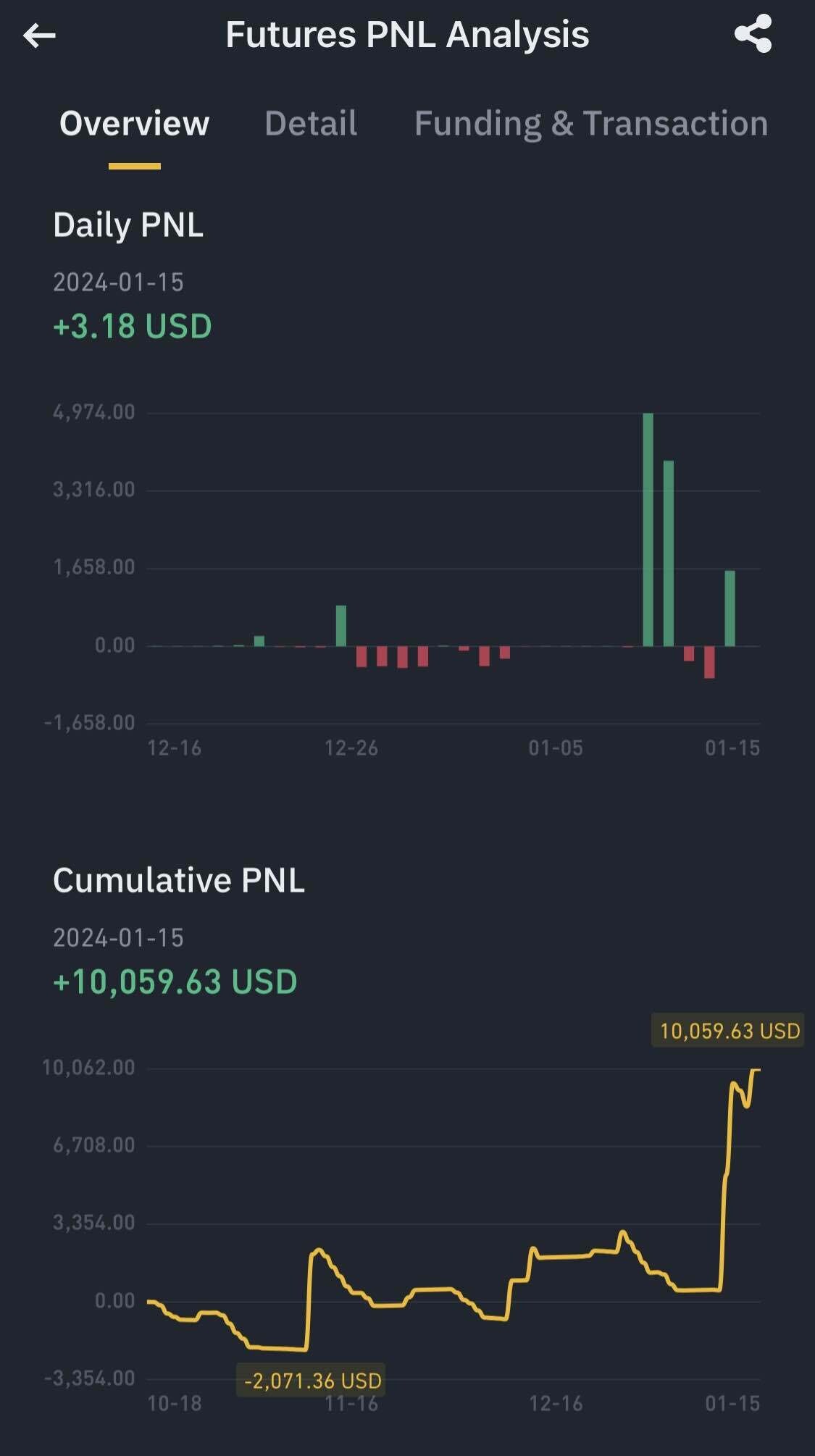Tap the +3.18 USD daily value
815x1456 pixels.
[x=133, y=326]
